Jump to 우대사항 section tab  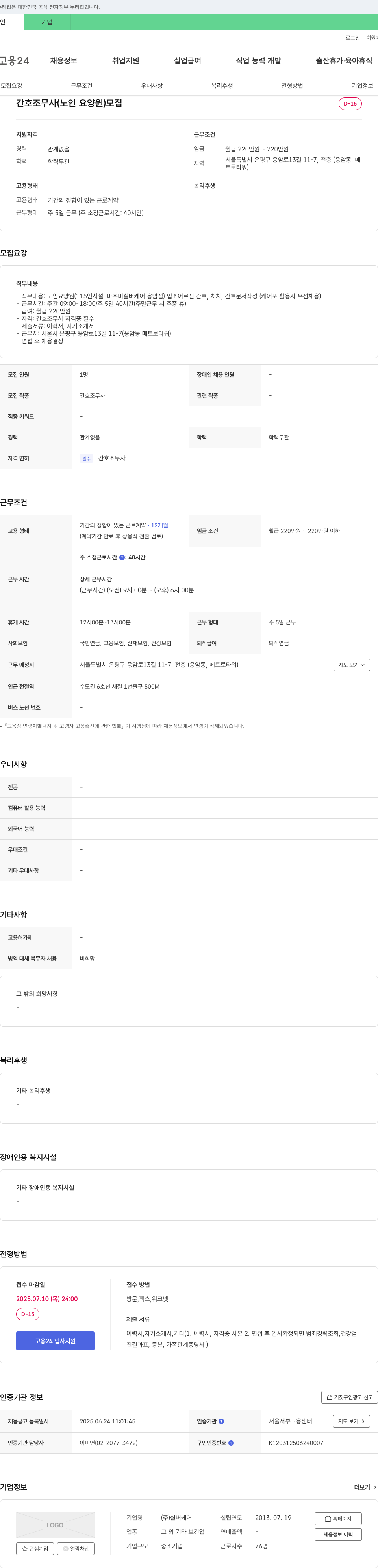152,86
